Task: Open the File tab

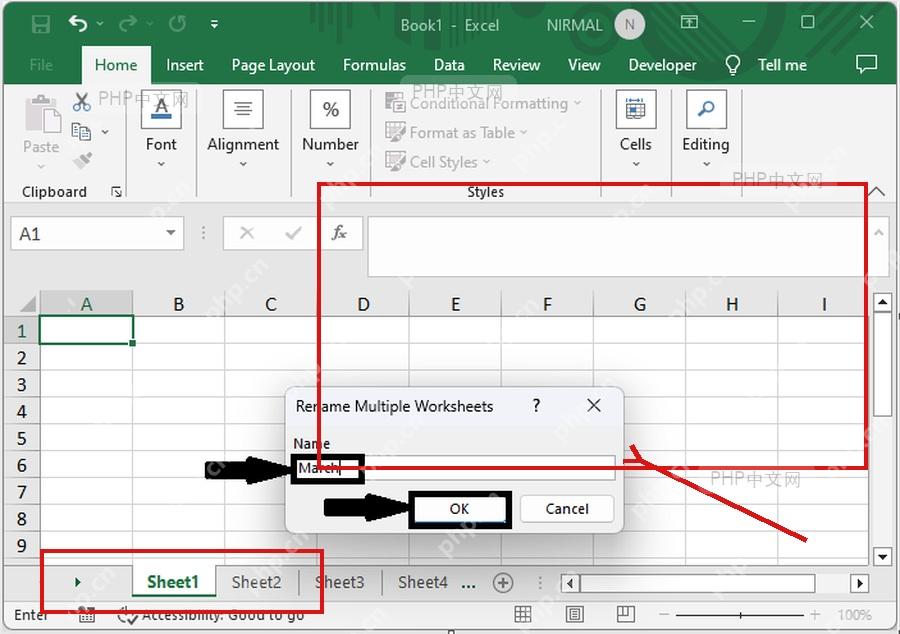Action: coord(41,65)
